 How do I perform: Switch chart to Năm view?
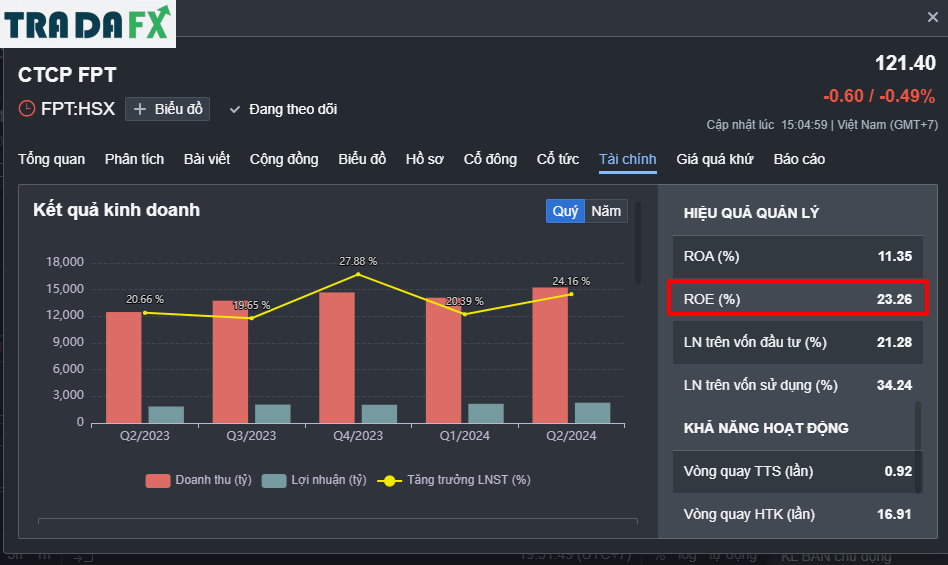(606, 211)
